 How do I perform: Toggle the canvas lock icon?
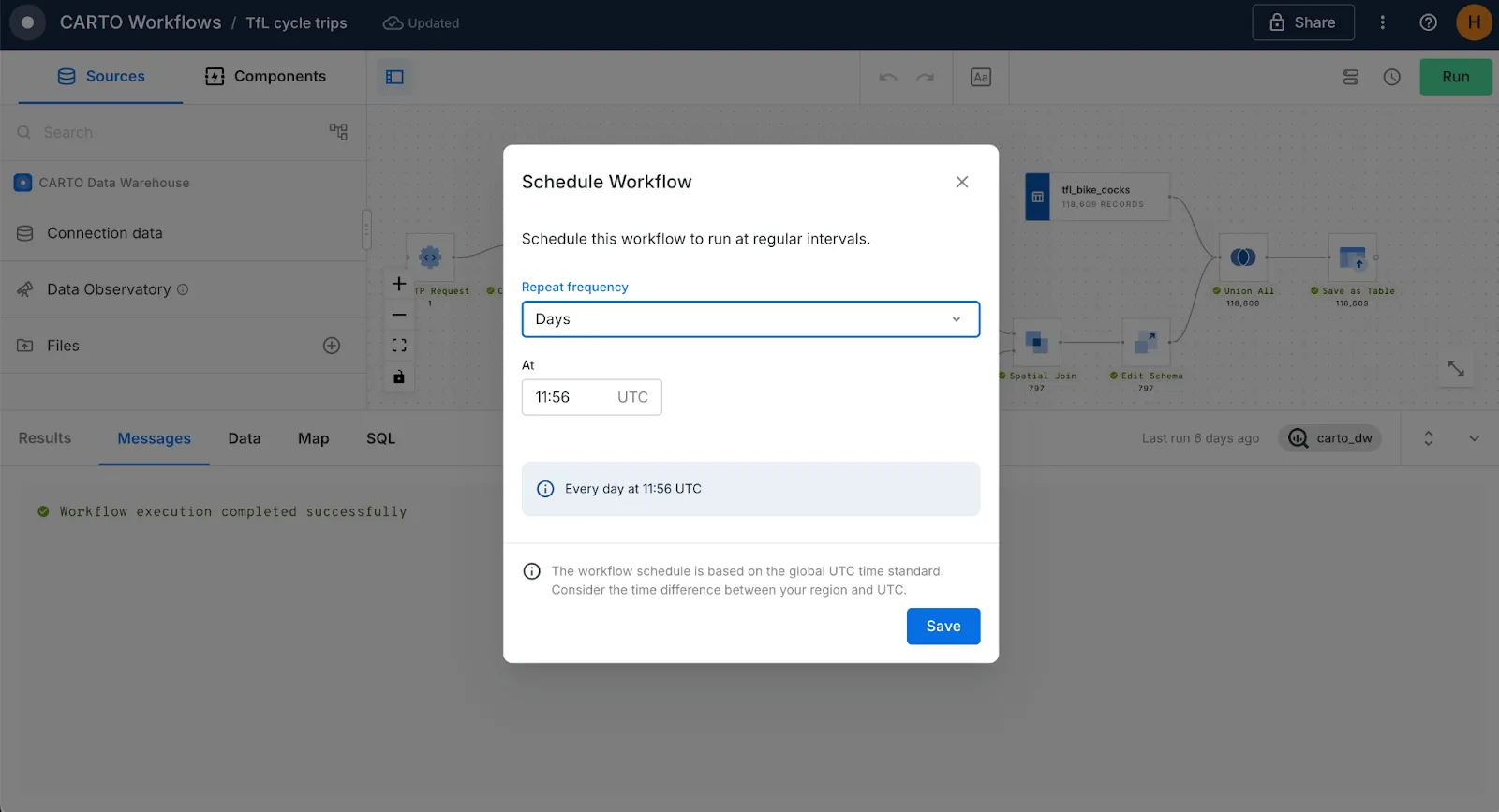(399, 376)
